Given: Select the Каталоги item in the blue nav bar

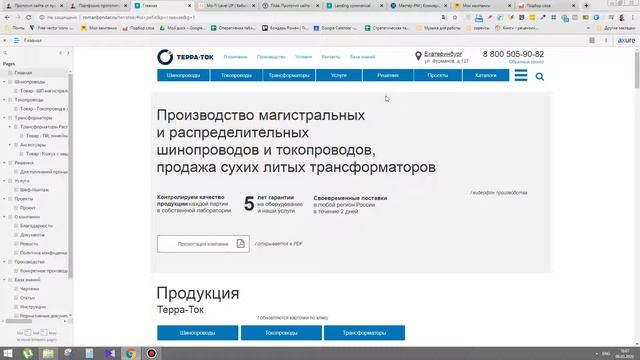Looking at the screenshot, I should (x=486, y=76).
